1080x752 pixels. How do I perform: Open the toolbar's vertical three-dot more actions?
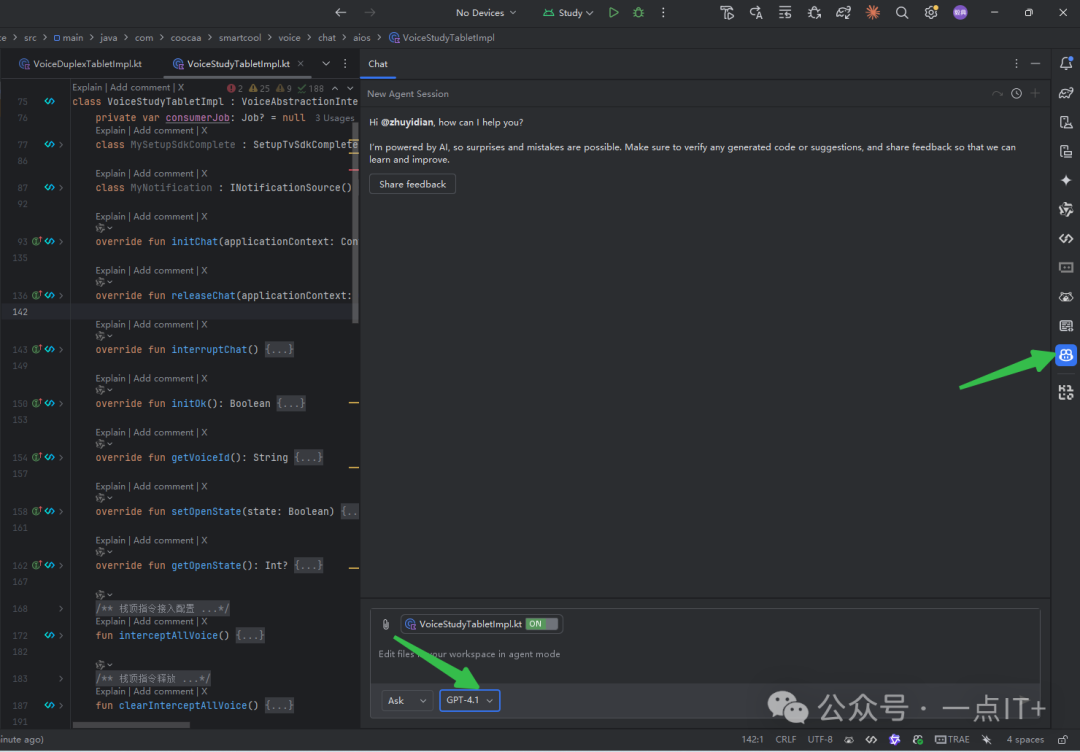point(663,12)
